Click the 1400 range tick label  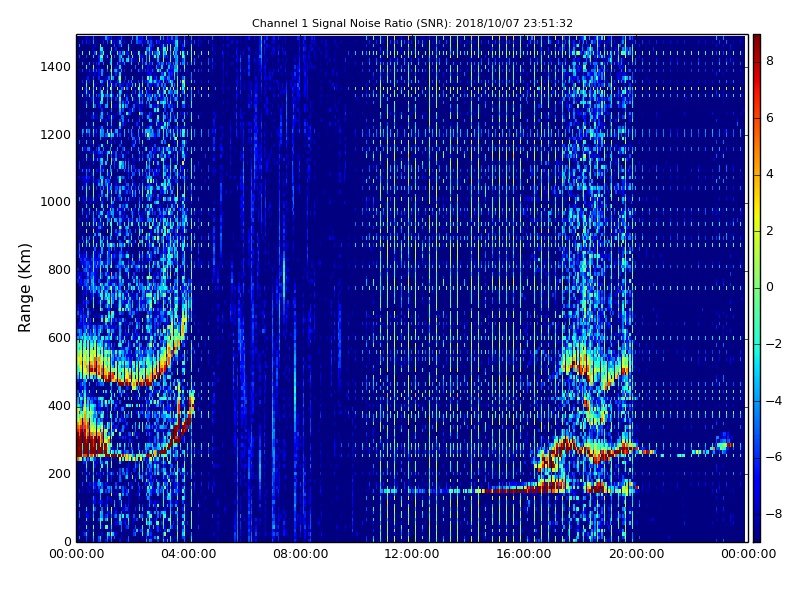pos(55,67)
